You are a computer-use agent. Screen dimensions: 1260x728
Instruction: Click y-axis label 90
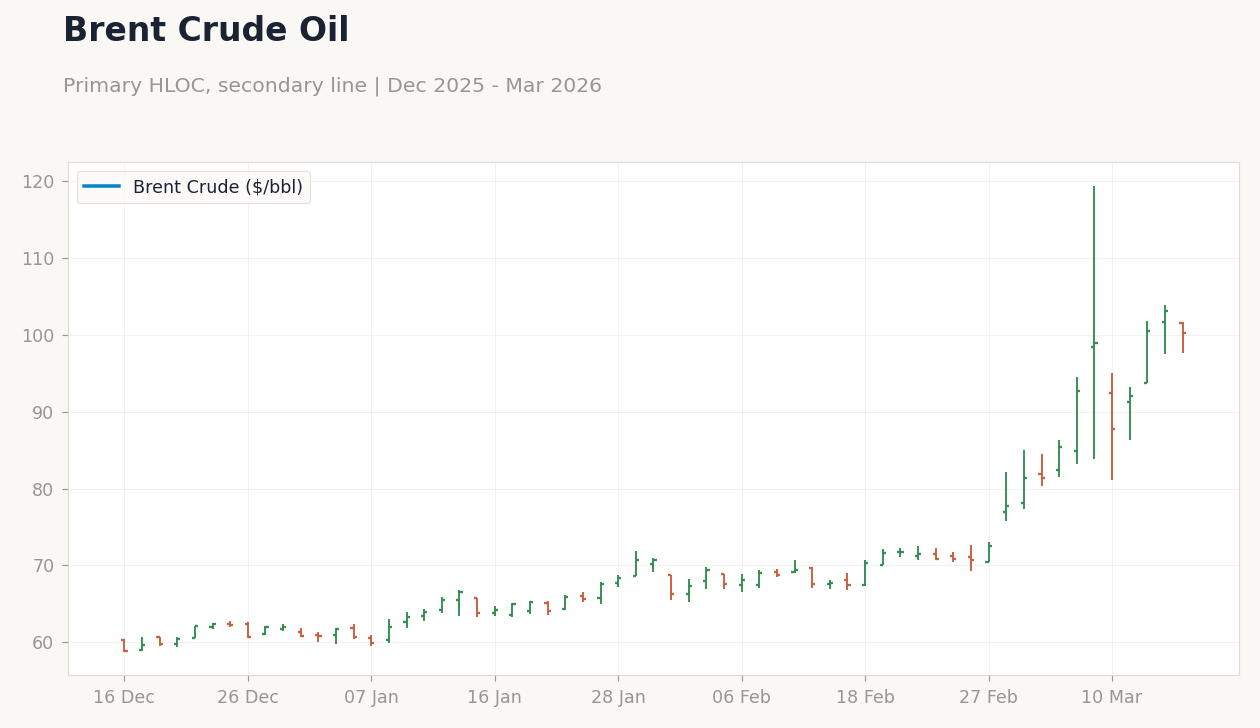click(42, 412)
